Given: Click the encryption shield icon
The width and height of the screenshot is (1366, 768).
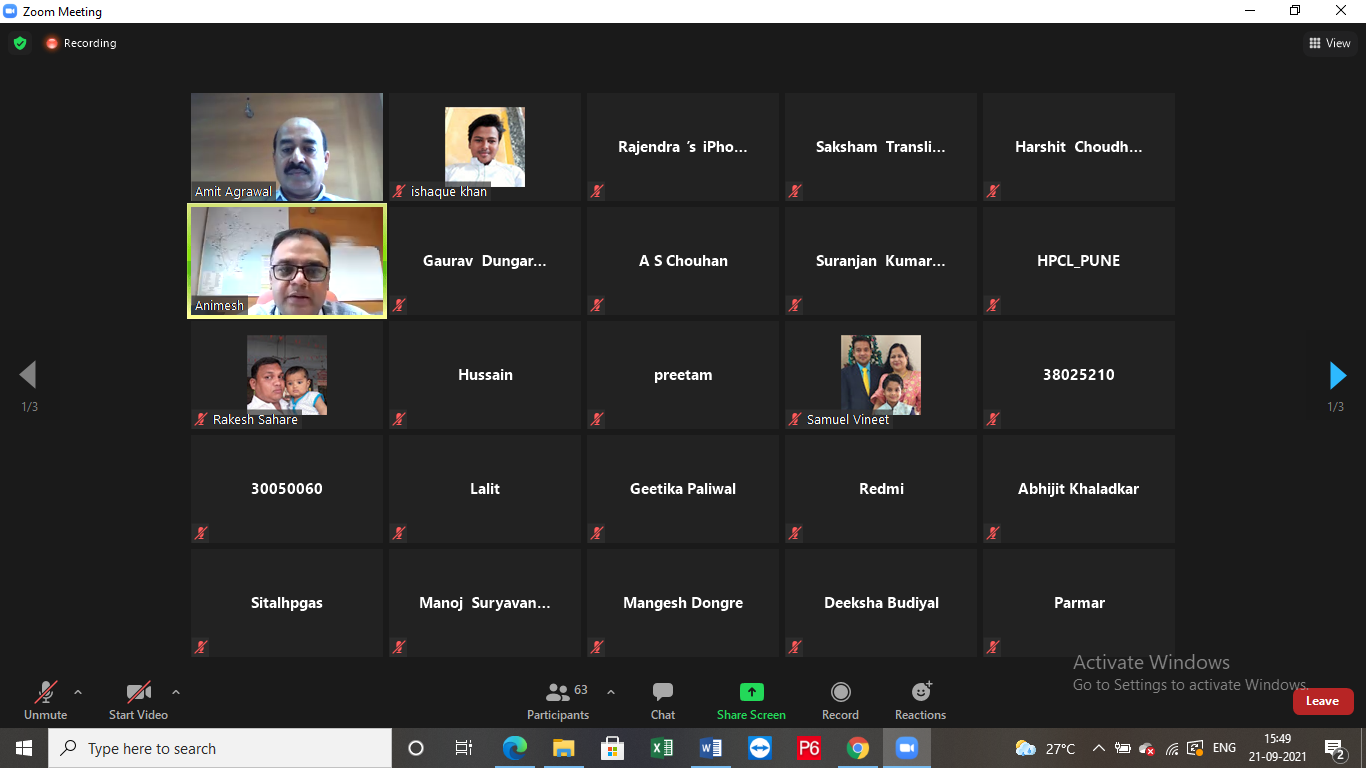Looking at the screenshot, I should (x=19, y=43).
